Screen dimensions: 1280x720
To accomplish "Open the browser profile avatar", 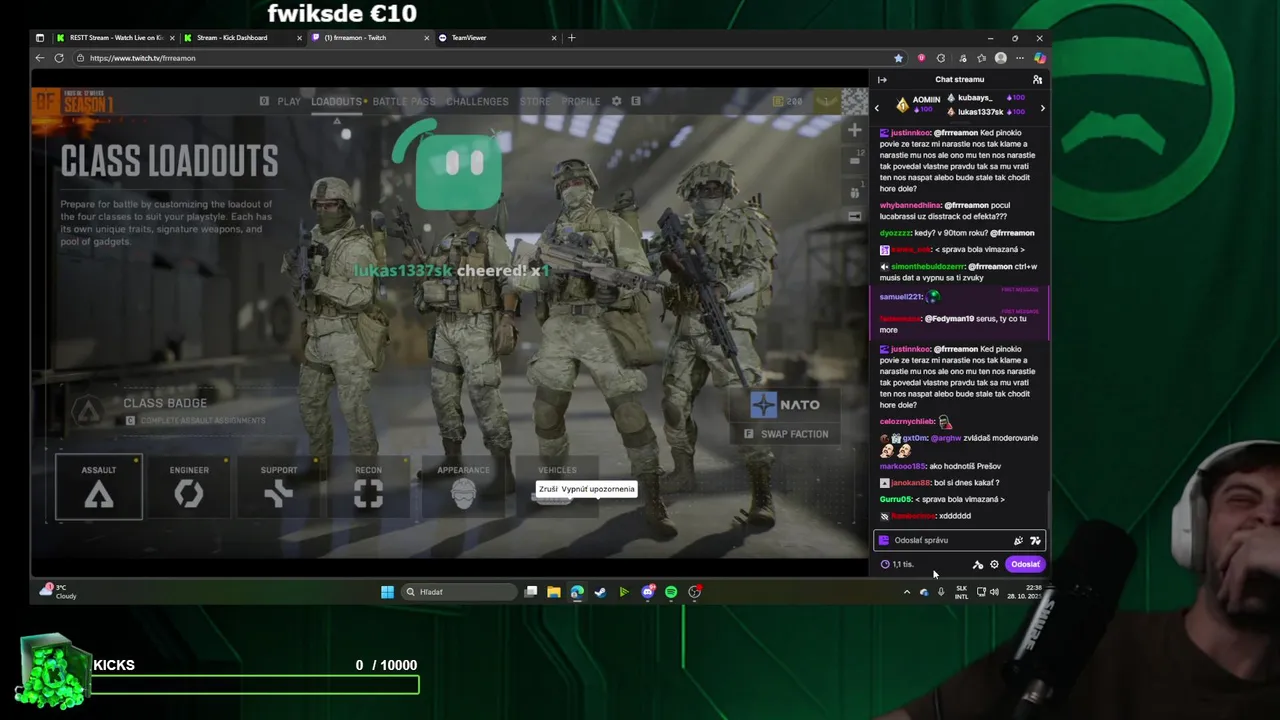I will tap(1000, 58).
